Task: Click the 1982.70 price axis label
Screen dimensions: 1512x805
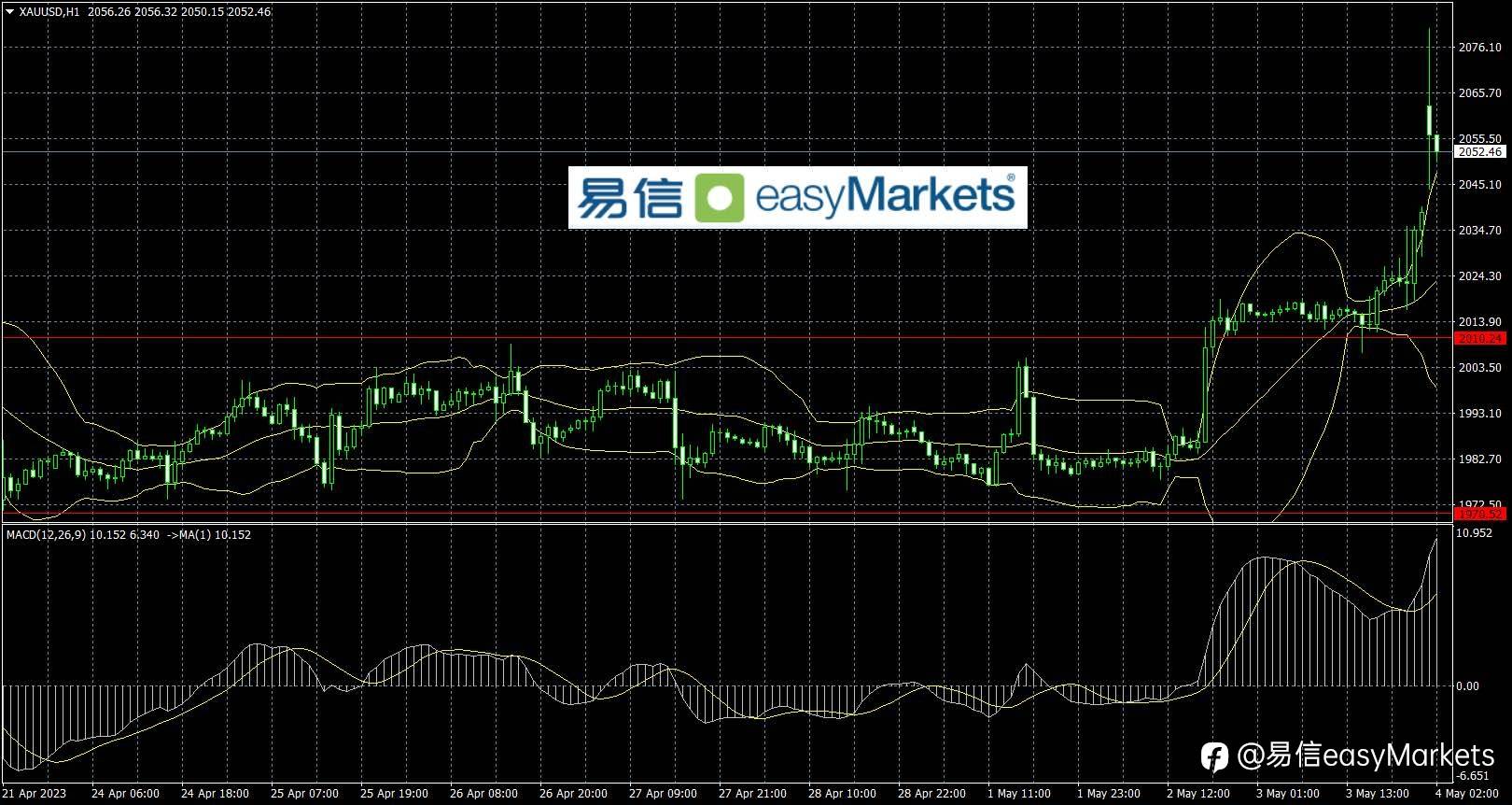Action: coord(1480,459)
